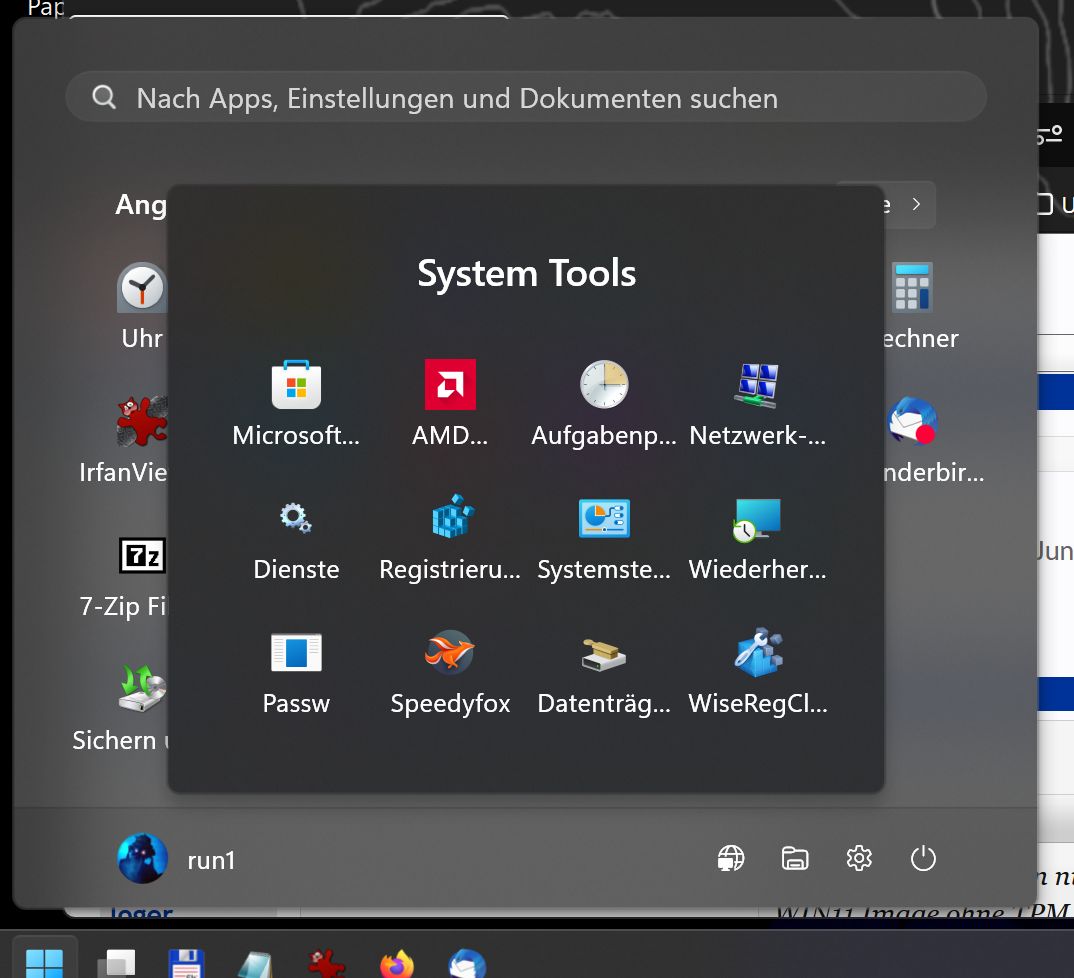Click the System Tools folder title
Viewport: 1074px width, 978px height.
click(527, 273)
